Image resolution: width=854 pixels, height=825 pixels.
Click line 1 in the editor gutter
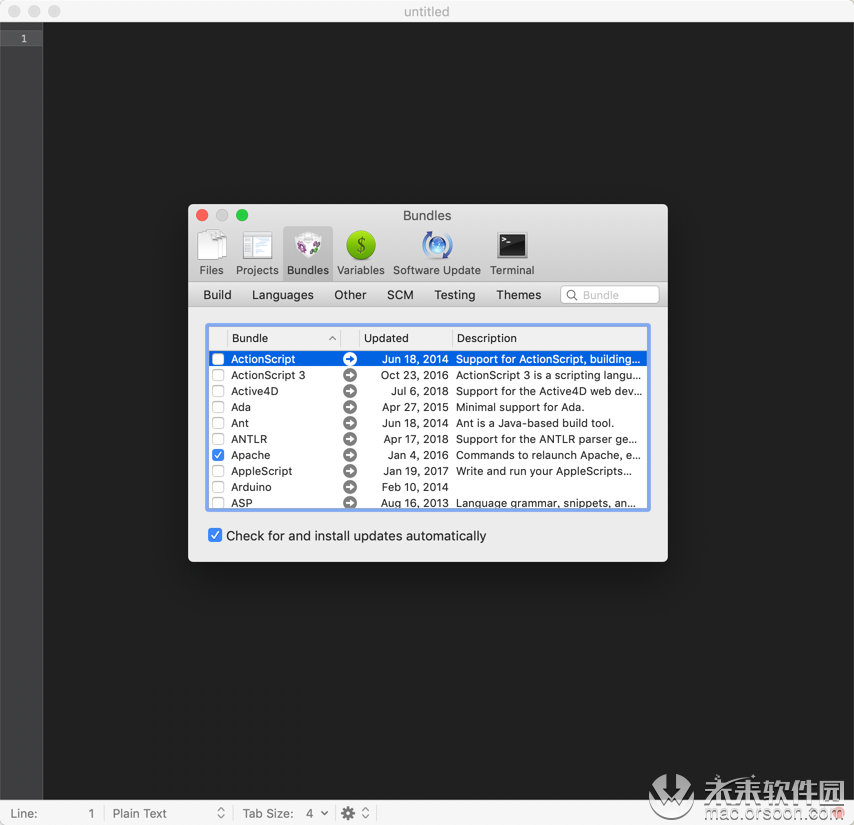tap(23, 39)
